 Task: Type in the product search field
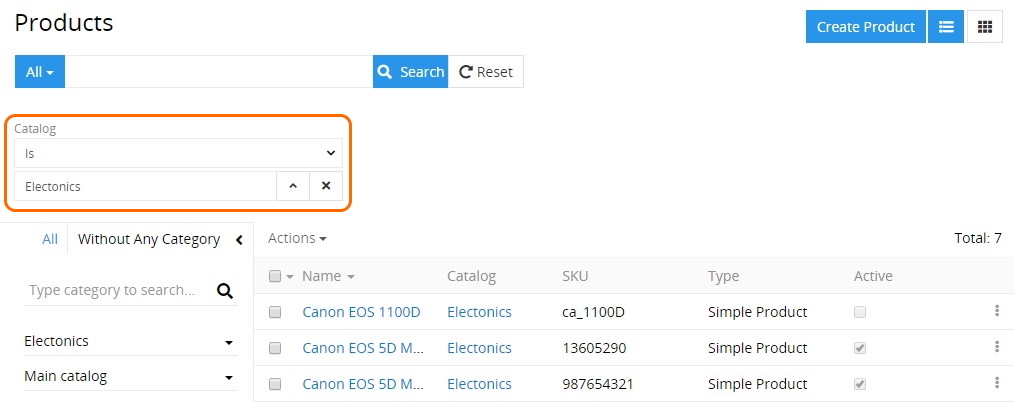click(x=218, y=72)
